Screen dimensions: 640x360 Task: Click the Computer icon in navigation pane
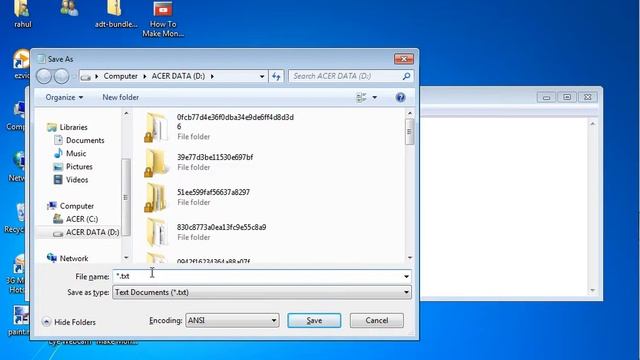pyautogui.click(x=51, y=206)
